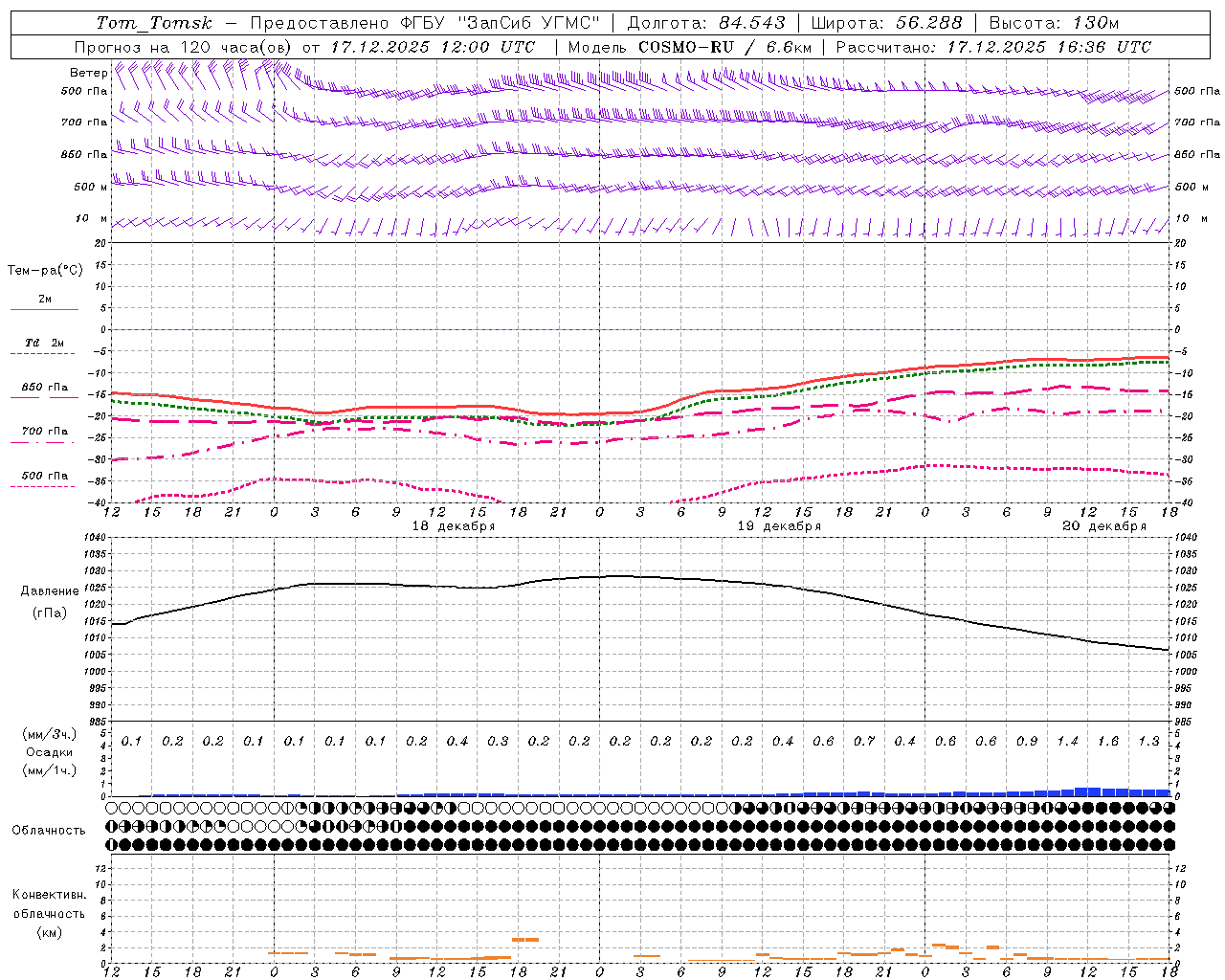Click the 0.9 precipitation value
The width and height of the screenshot is (1225, 980).
coord(1027,742)
